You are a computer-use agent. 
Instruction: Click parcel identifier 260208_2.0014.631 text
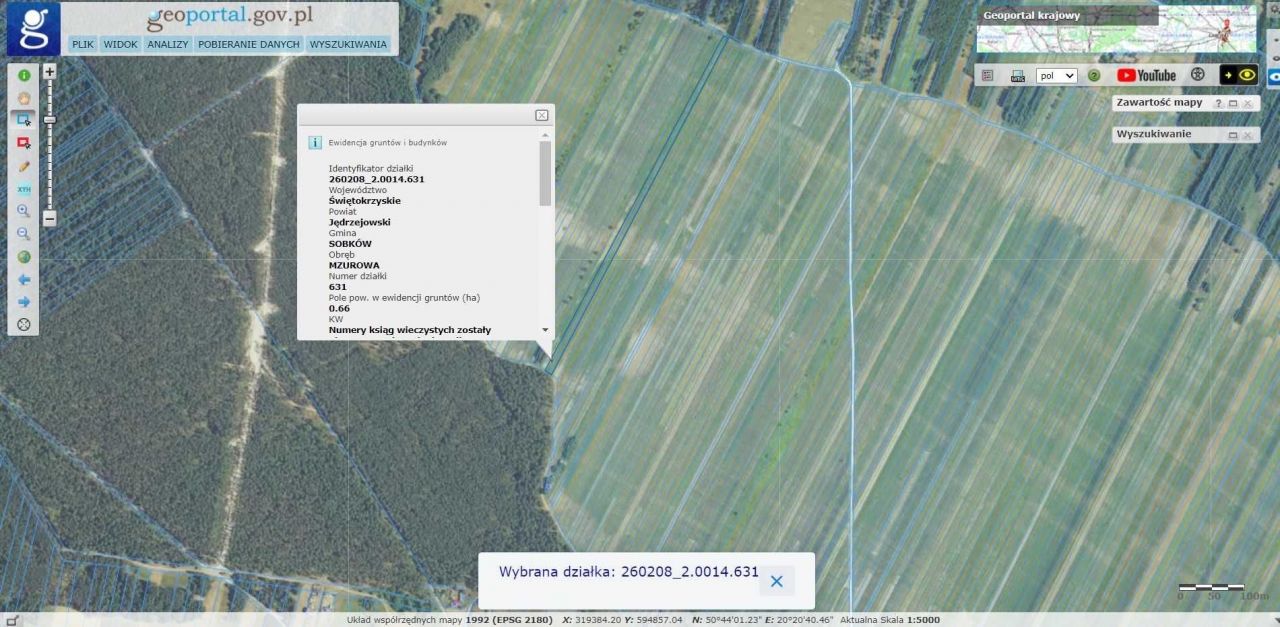(377, 179)
